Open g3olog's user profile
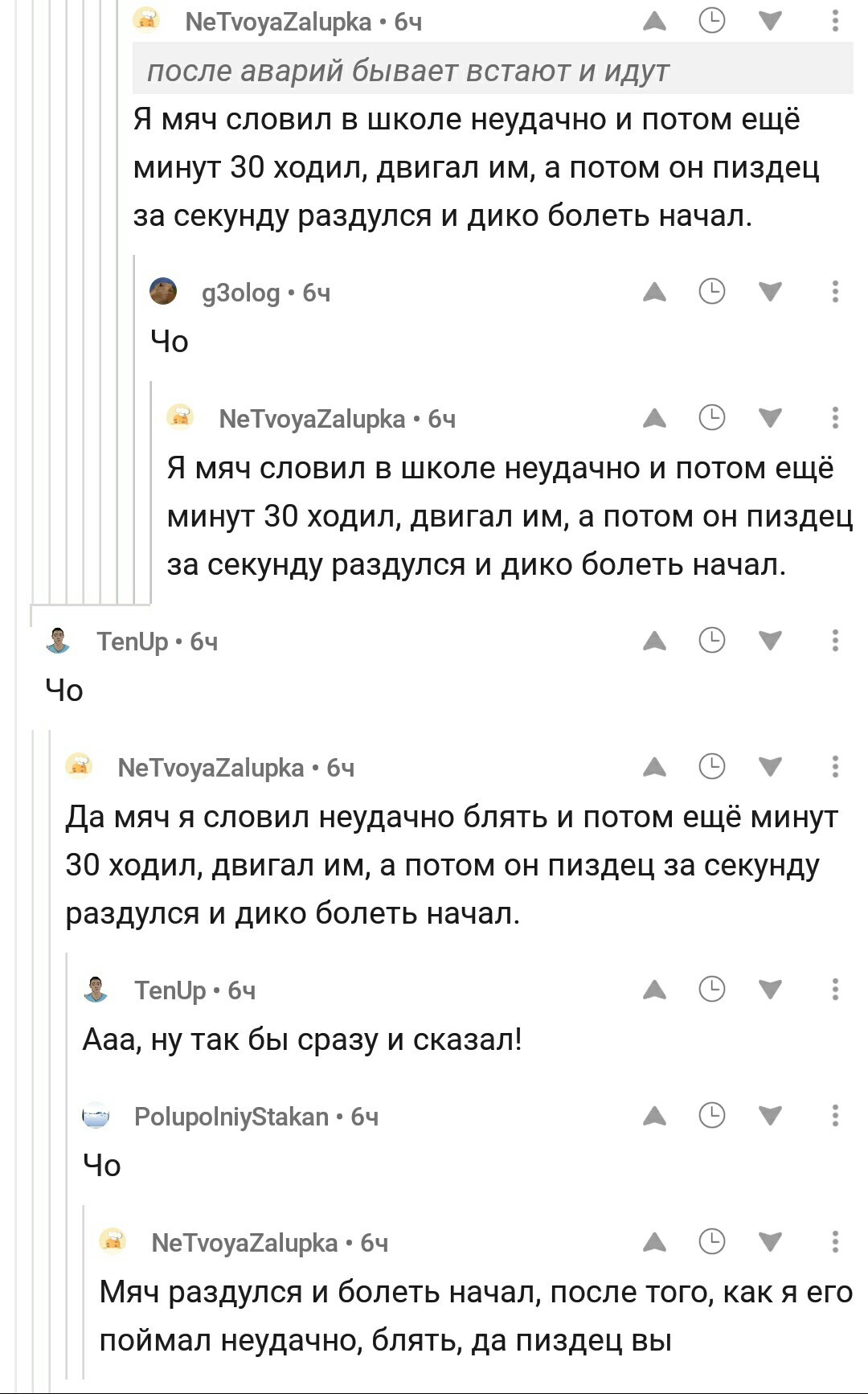 [x=240, y=293]
